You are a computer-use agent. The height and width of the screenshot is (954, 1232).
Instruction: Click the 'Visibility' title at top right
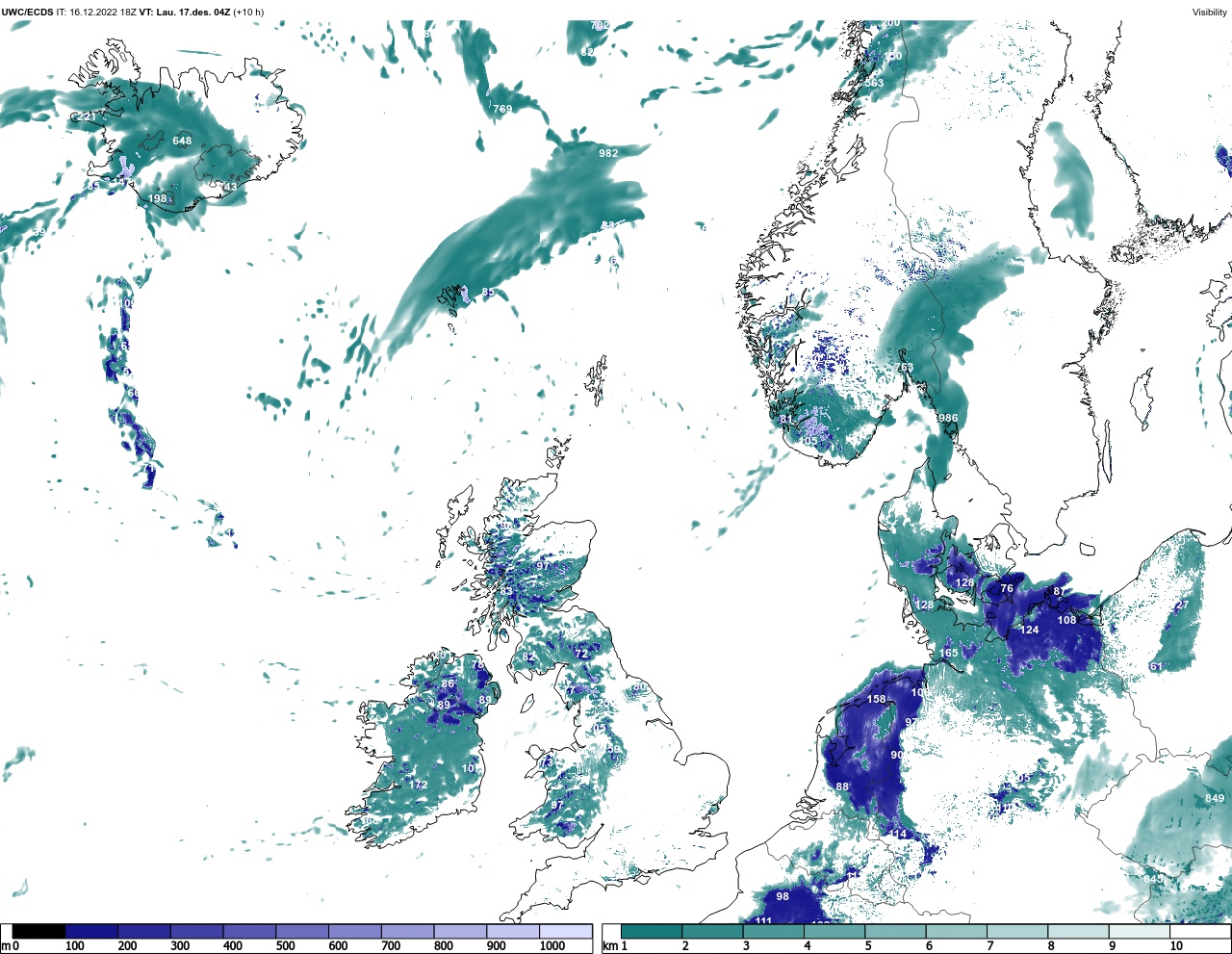click(x=1209, y=13)
